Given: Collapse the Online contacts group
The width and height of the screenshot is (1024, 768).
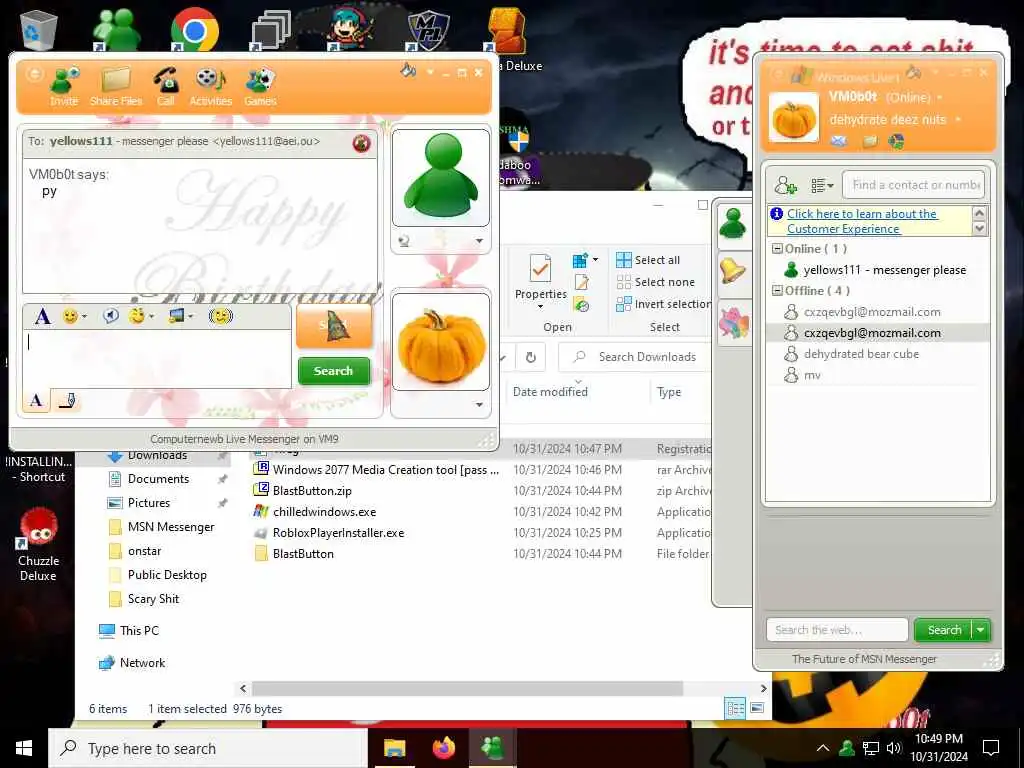Looking at the screenshot, I should point(777,249).
